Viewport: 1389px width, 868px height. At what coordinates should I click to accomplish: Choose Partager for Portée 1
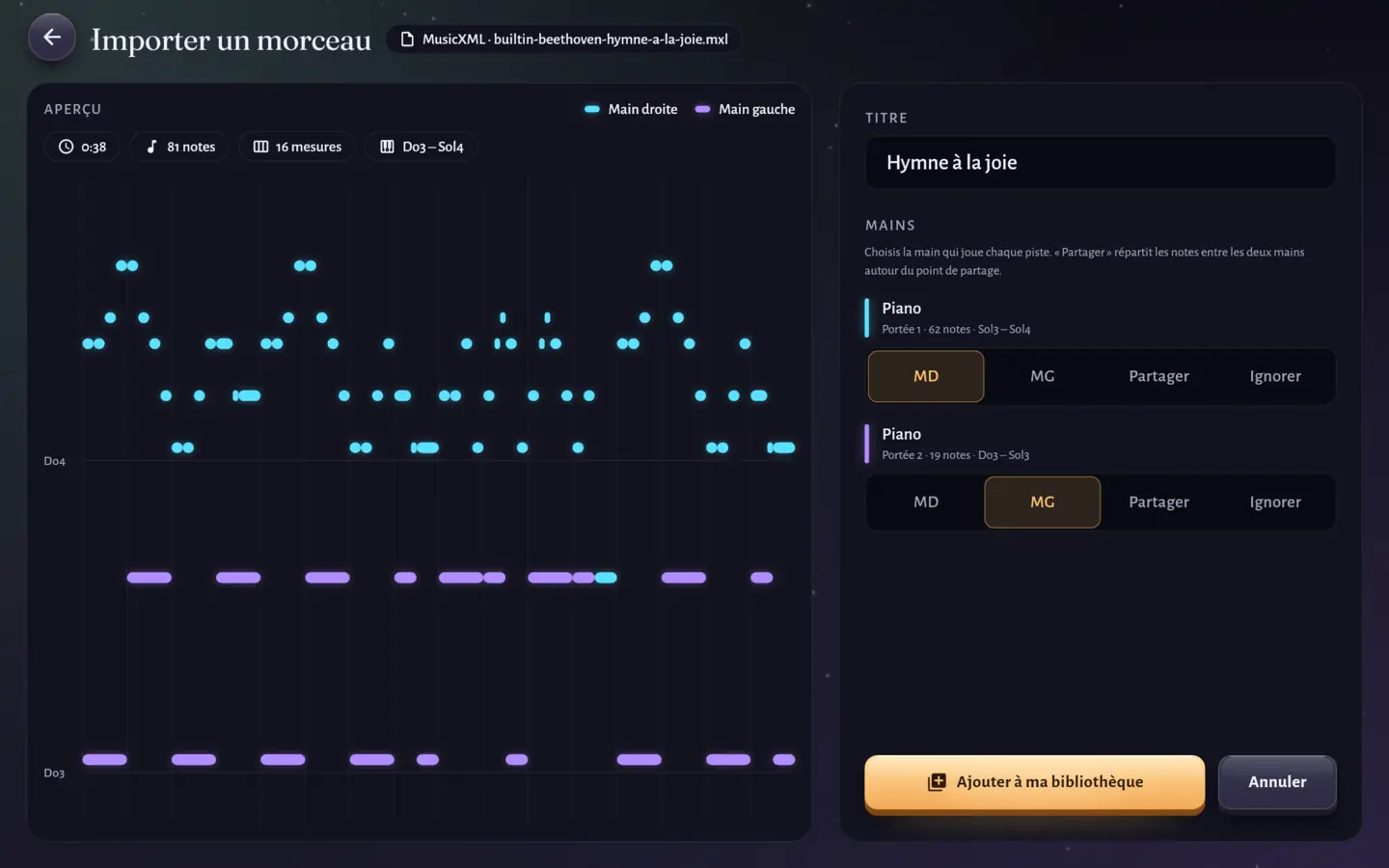coord(1158,376)
